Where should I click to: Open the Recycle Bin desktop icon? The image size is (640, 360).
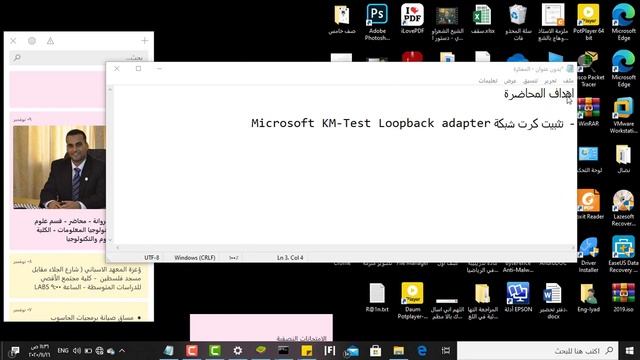coord(518,22)
